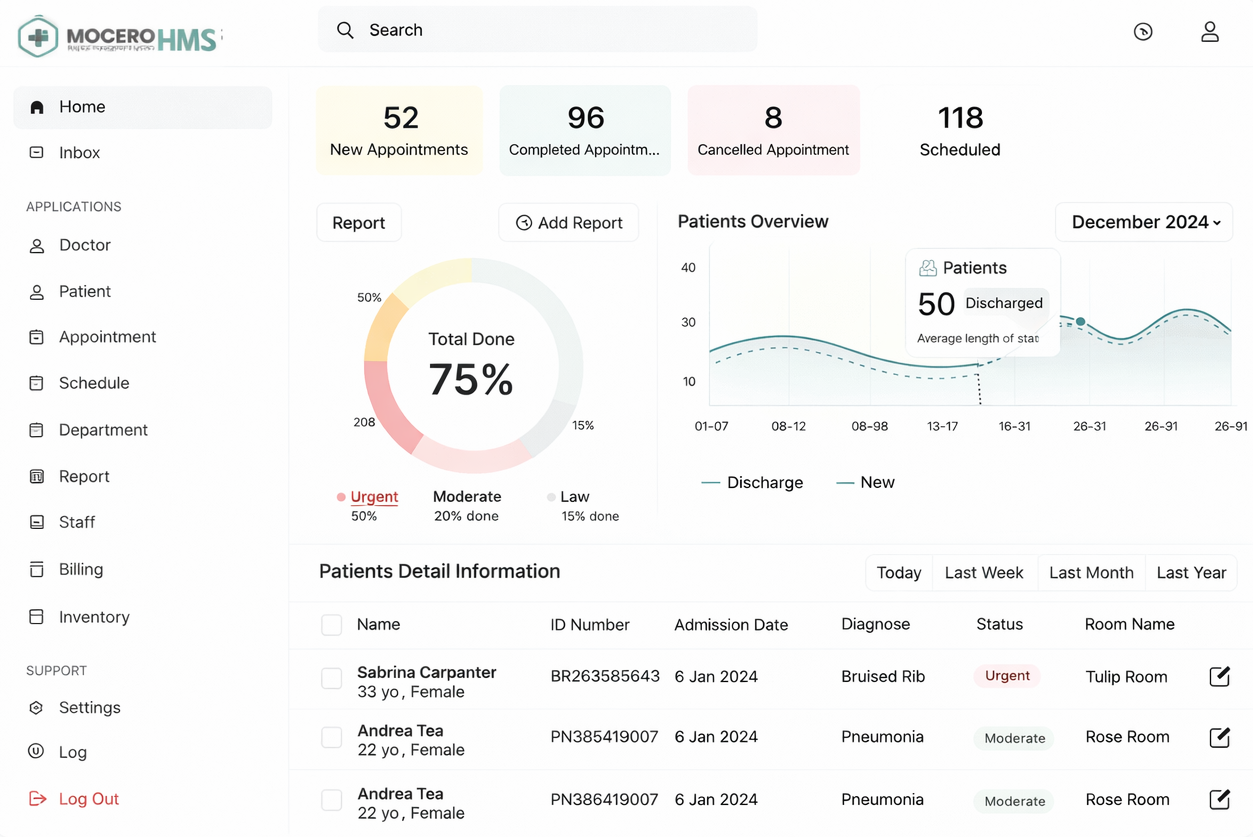Tick the checkbox on Andrea Tea's first row

click(331, 738)
